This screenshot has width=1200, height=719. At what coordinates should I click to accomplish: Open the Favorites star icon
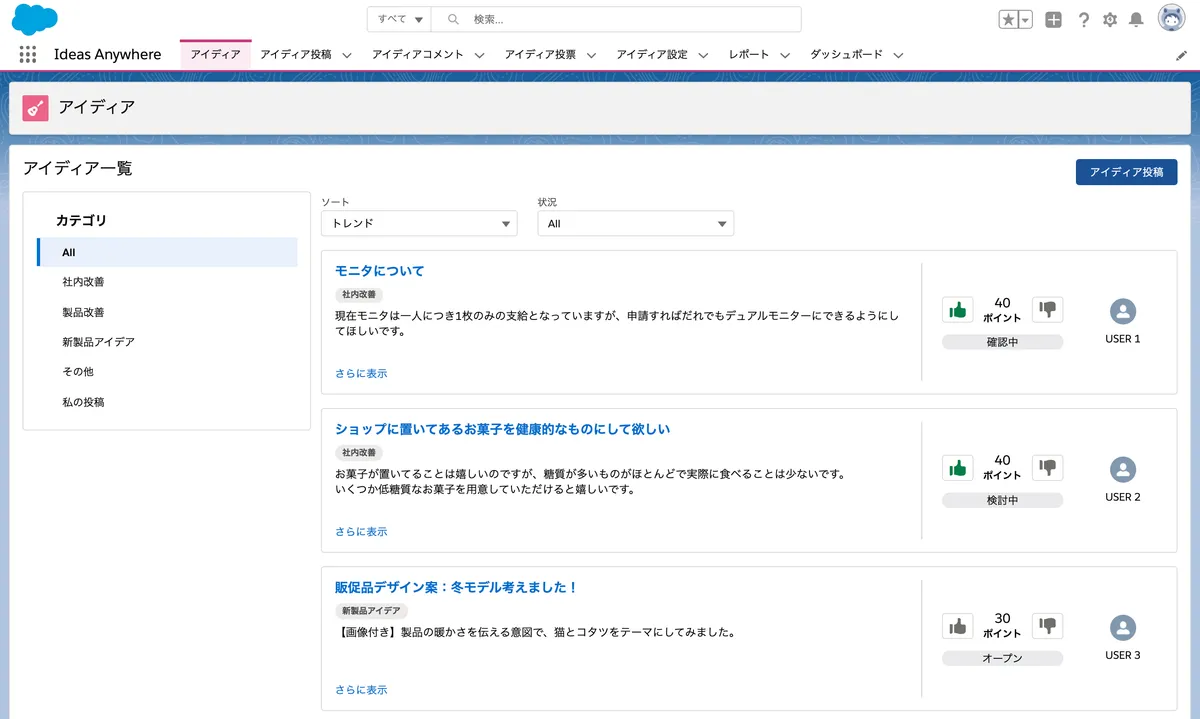click(x=1008, y=20)
